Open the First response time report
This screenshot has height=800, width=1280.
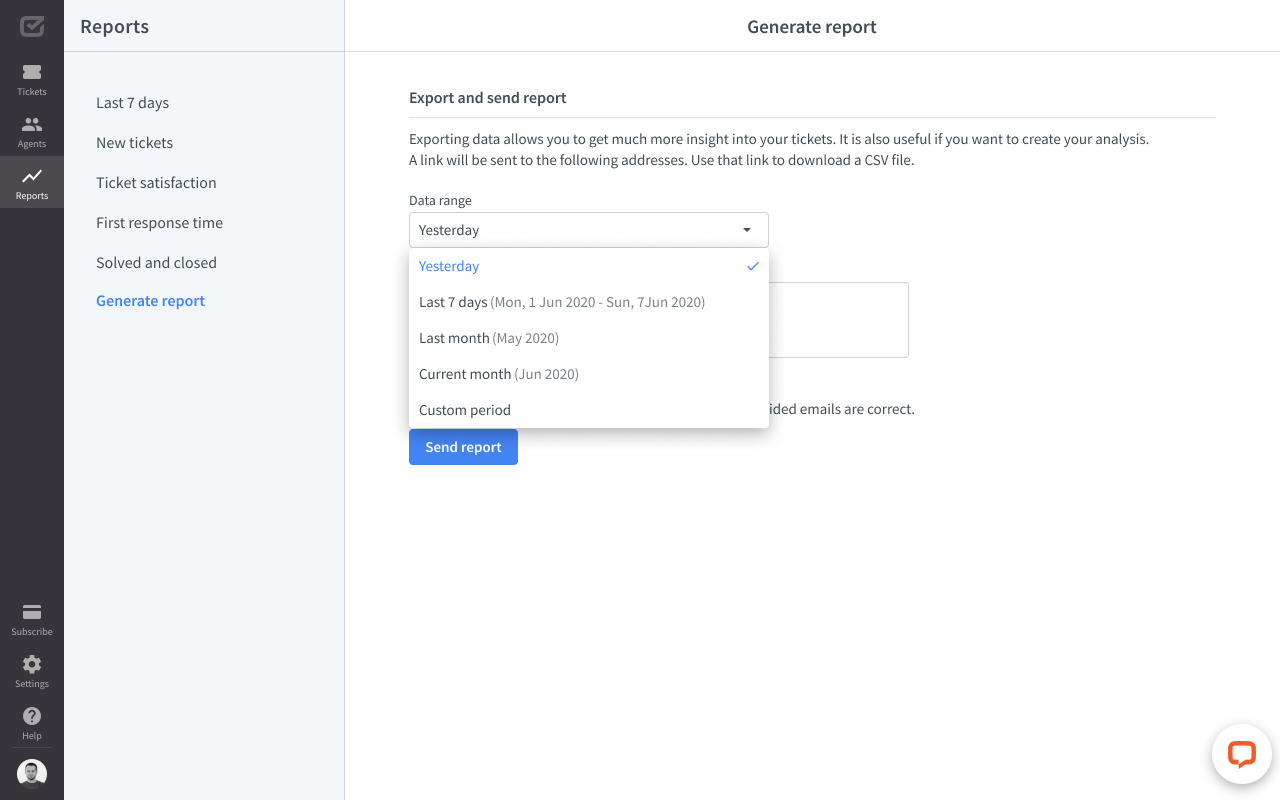coord(159,223)
